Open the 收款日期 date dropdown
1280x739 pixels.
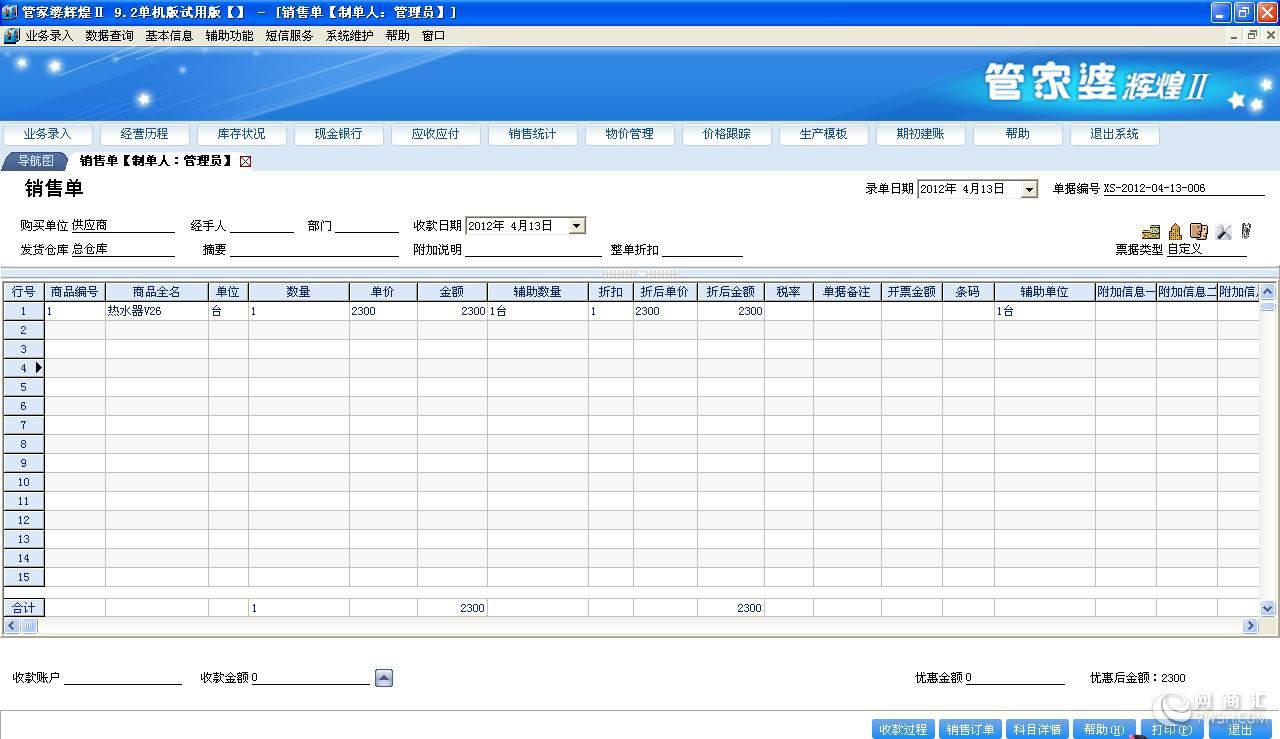pyautogui.click(x=576, y=226)
